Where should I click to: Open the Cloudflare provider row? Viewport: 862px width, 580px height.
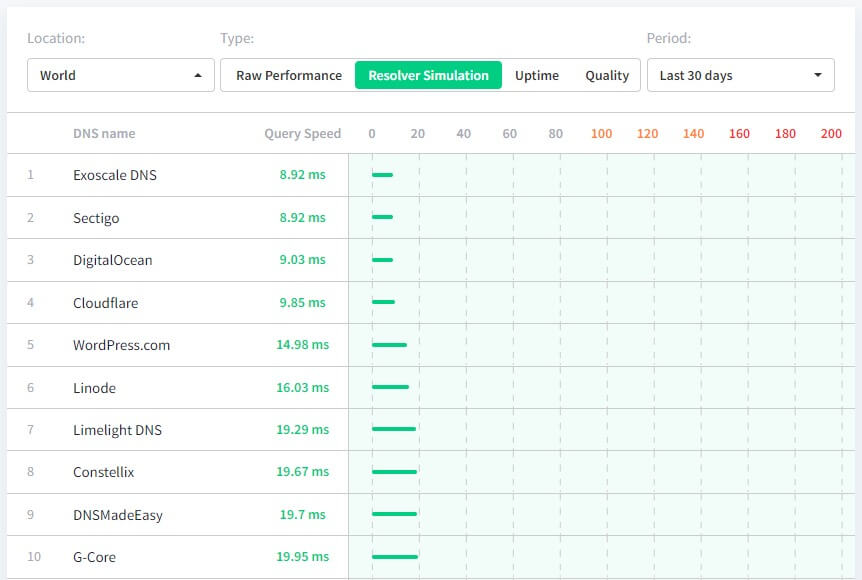(x=431, y=302)
